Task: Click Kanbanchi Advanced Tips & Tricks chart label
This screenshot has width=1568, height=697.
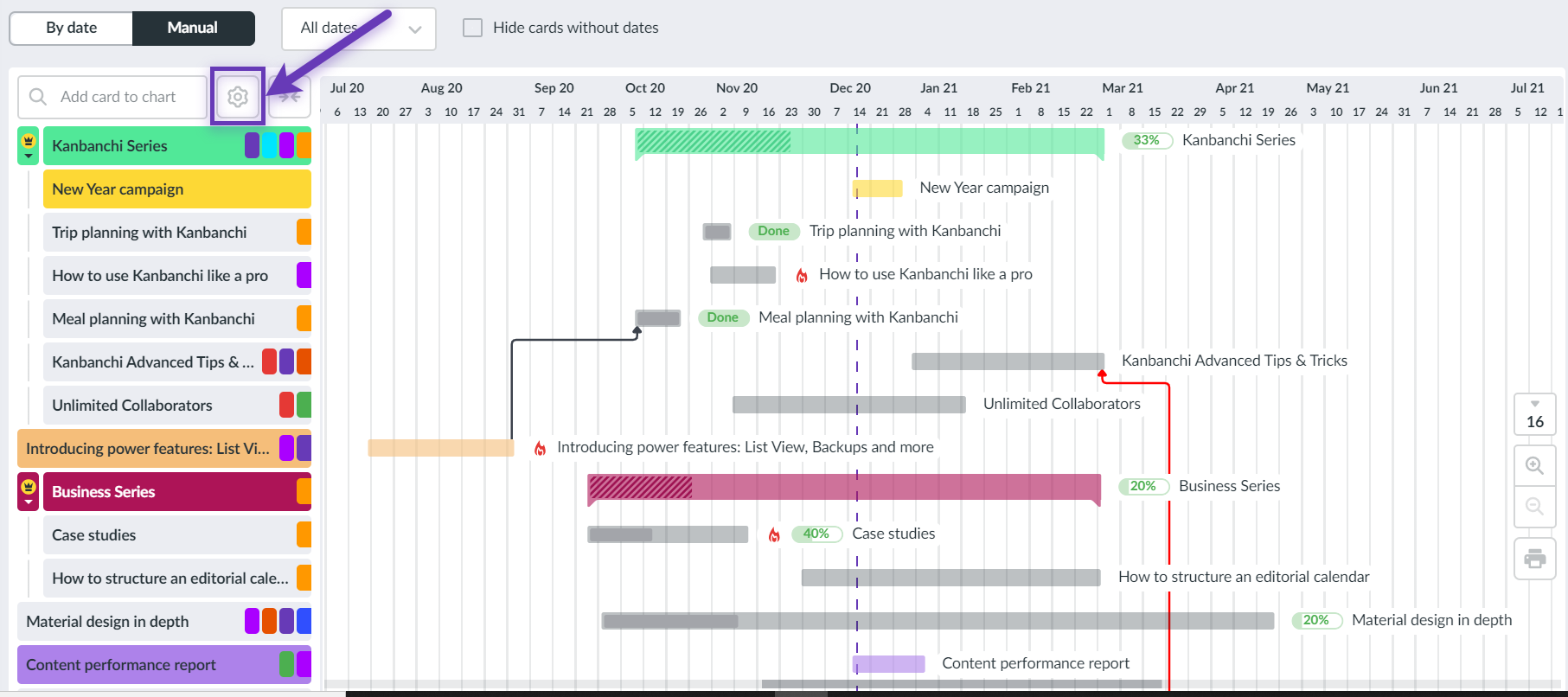Action: tap(1234, 361)
